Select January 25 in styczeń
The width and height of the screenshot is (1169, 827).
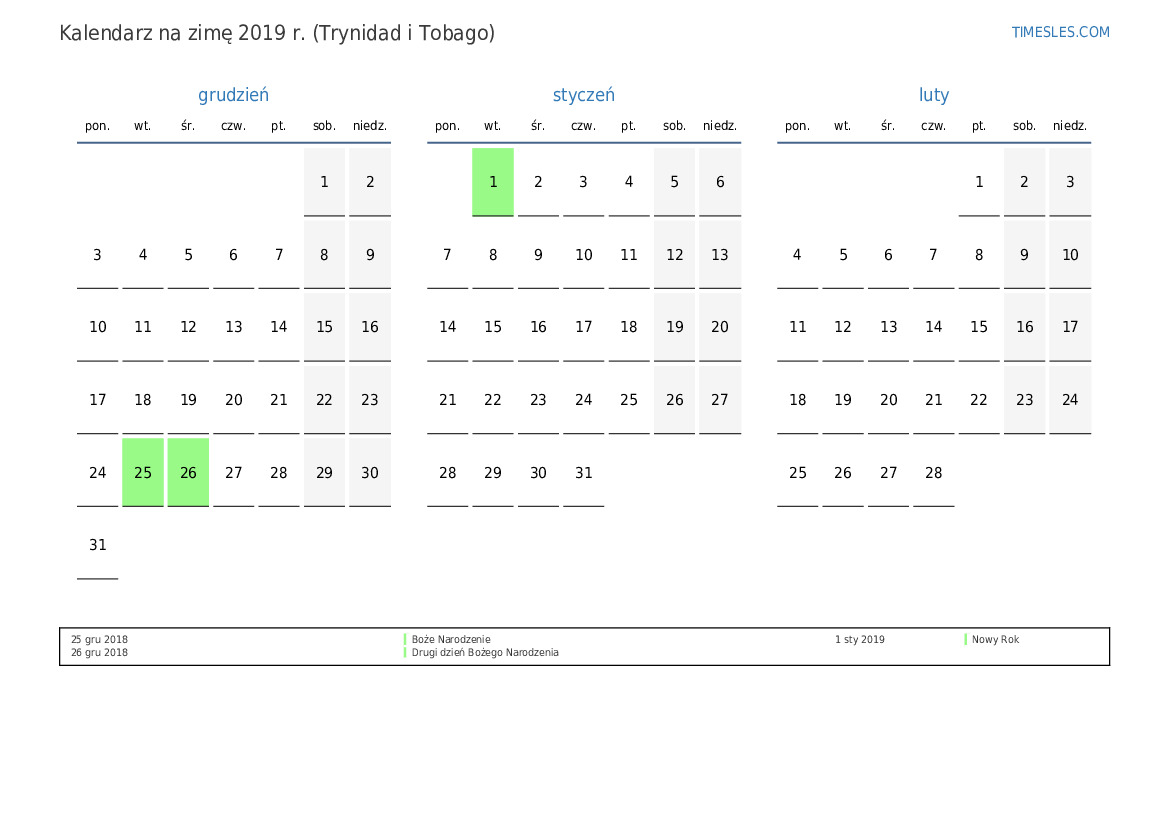point(629,400)
